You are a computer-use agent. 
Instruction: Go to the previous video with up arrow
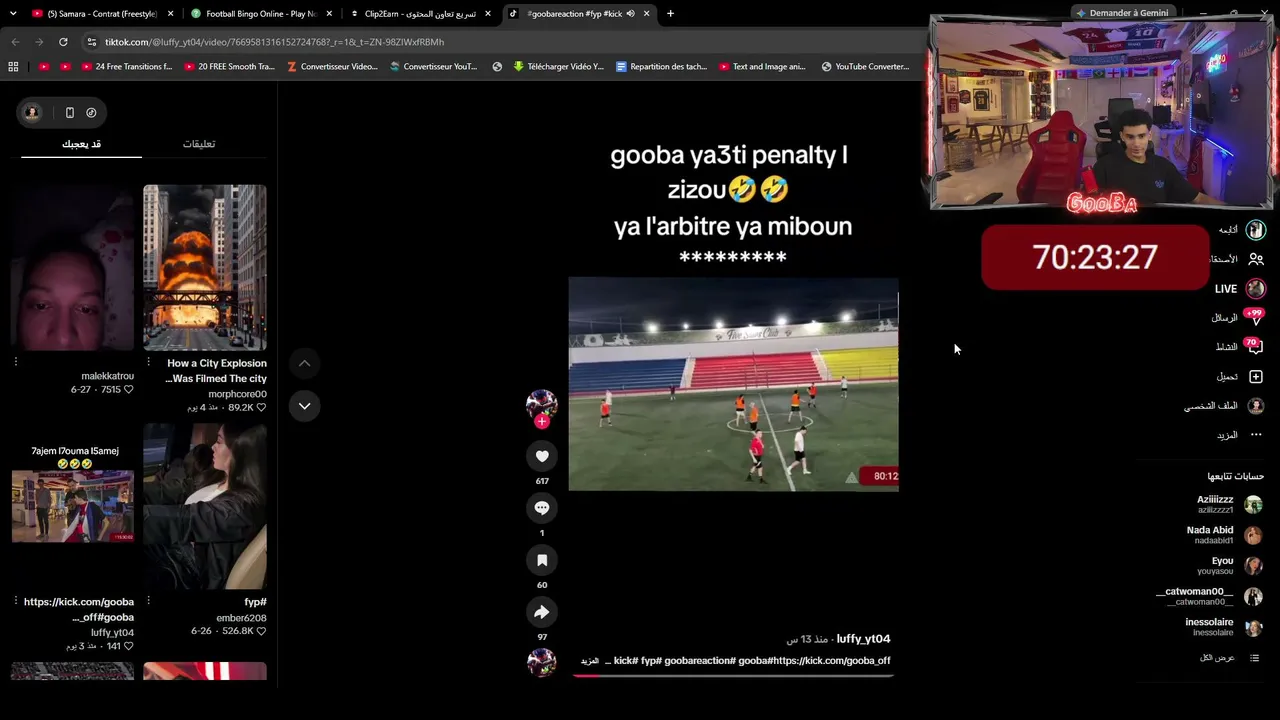pyautogui.click(x=304, y=363)
